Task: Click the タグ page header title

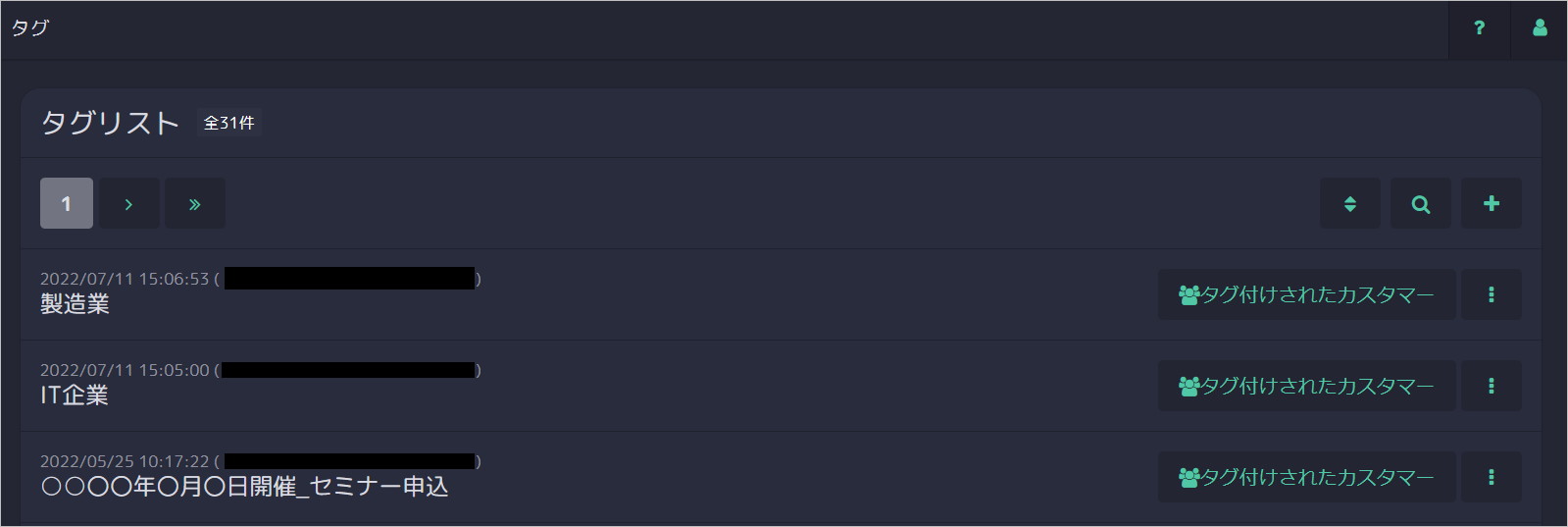Action: coord(30,27)
